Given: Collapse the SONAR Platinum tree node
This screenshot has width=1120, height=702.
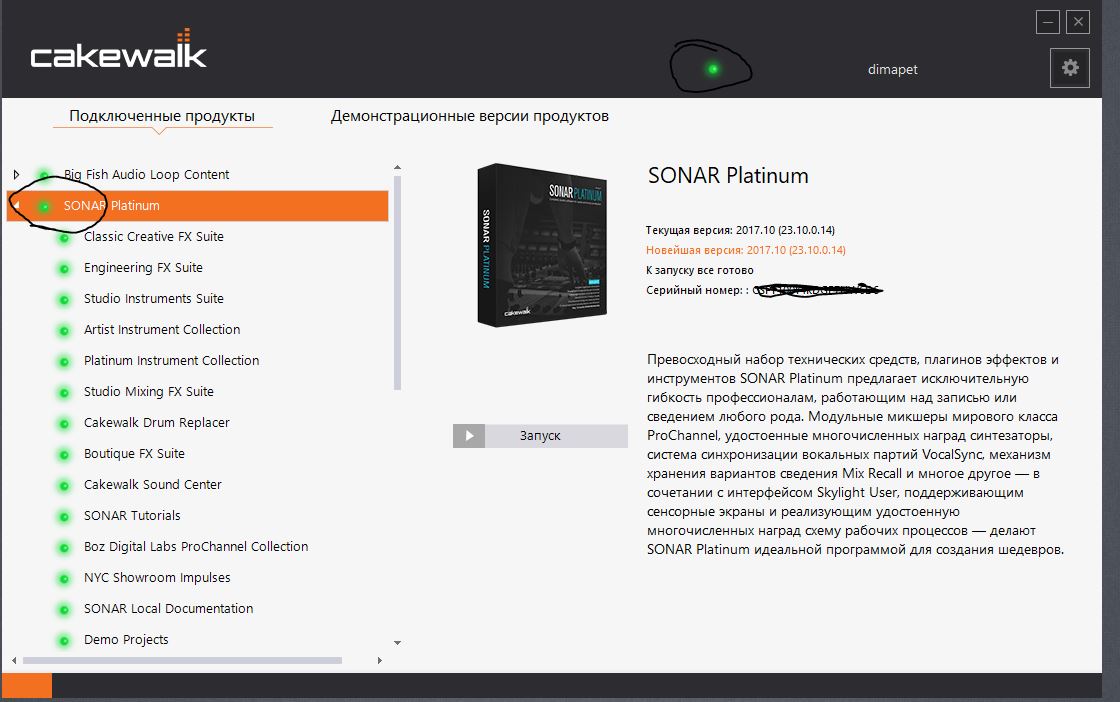Looking at the screenshot, I should tap(16, 206).
